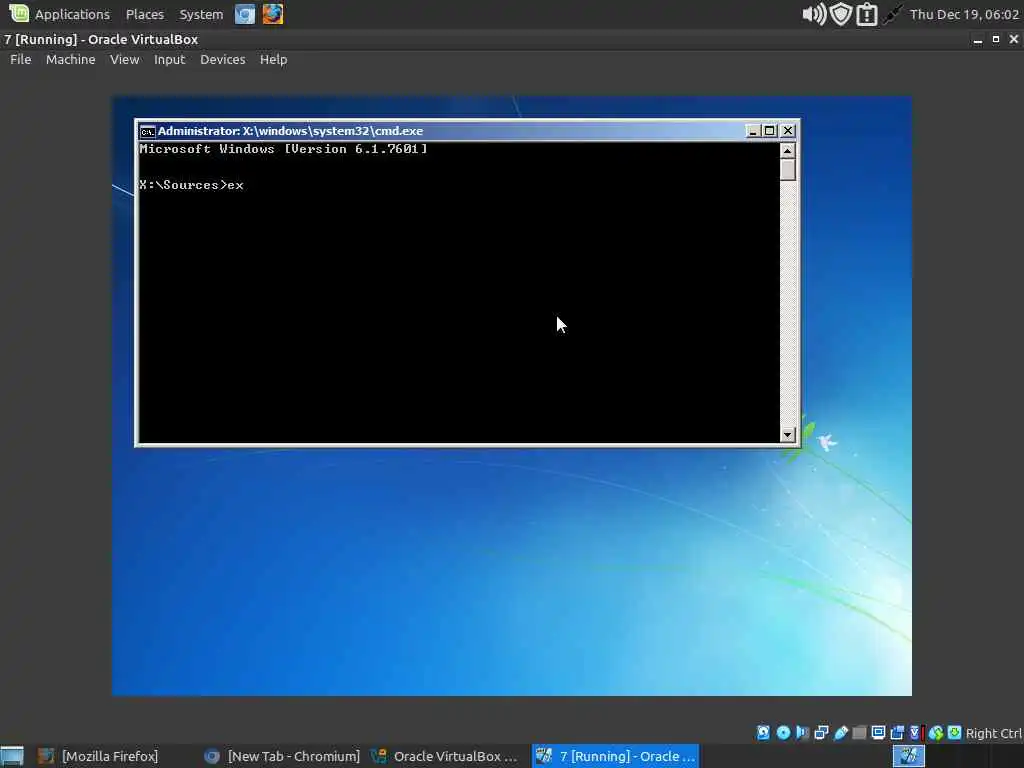Click the network plug tray icon
The height and width of the screenshot is (768, 1024).
point(891,14)
